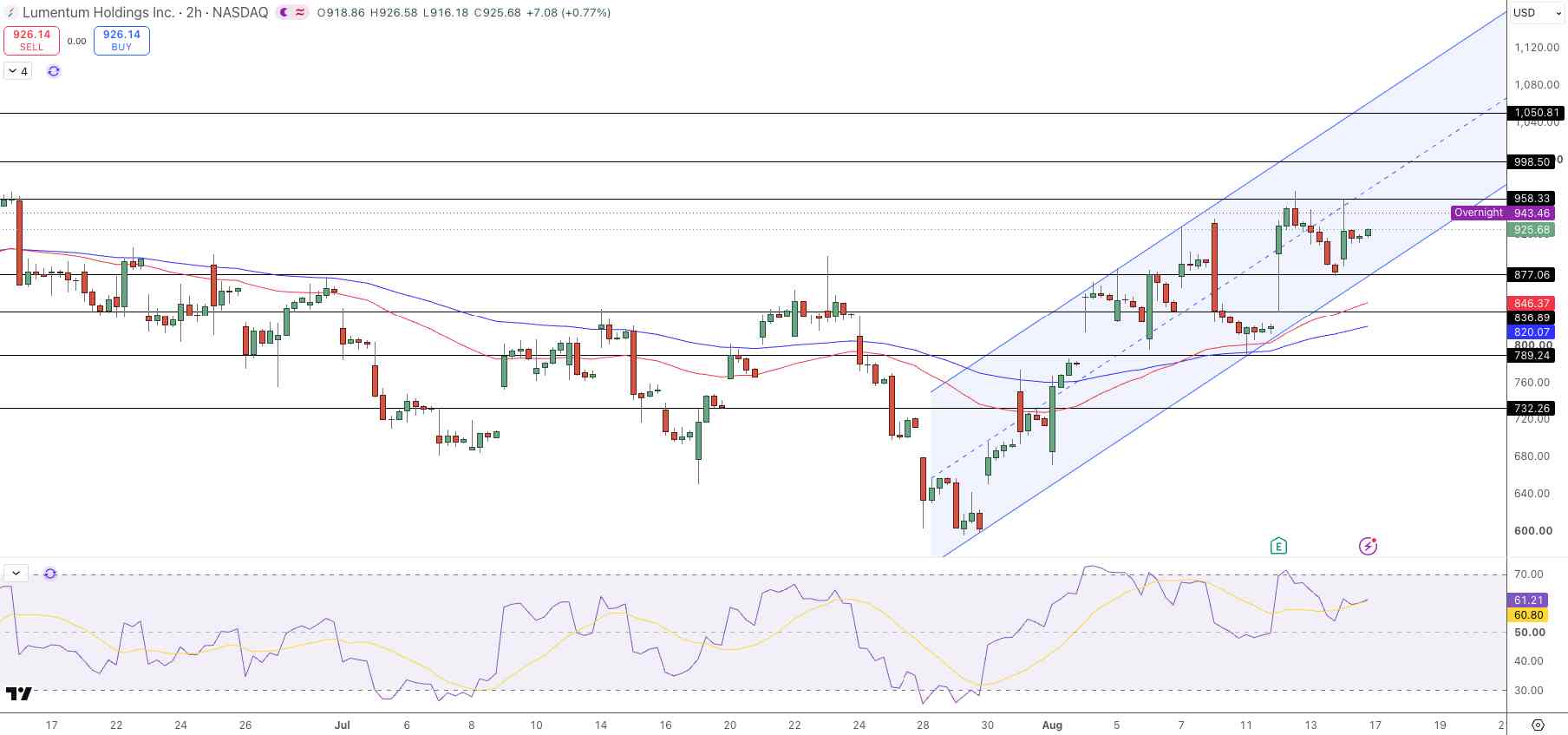Click the purple sync icon in the RSI pane

tap(50, 574)
